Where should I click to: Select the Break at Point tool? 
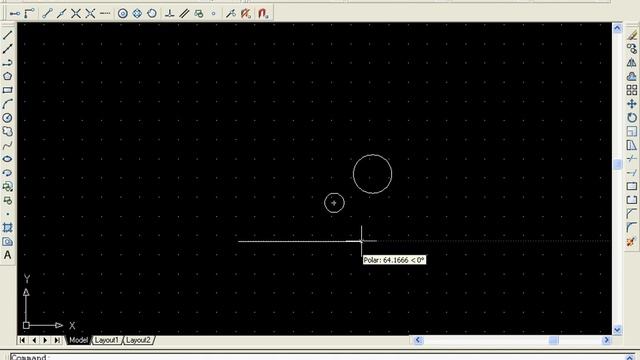632,187
